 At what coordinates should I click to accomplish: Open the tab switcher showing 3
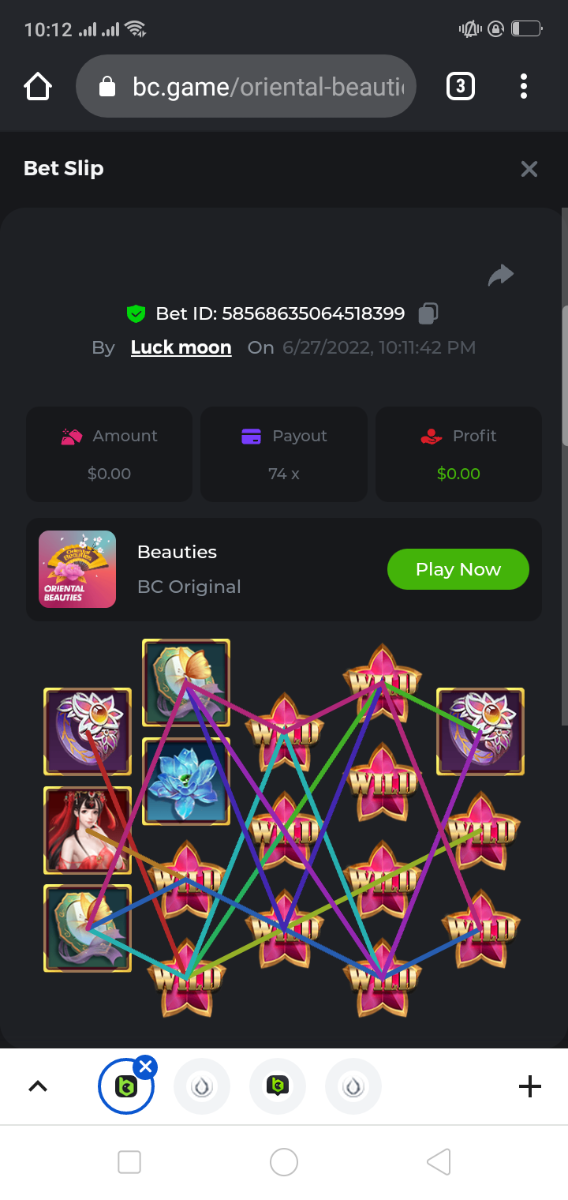[x=459, y=87]
